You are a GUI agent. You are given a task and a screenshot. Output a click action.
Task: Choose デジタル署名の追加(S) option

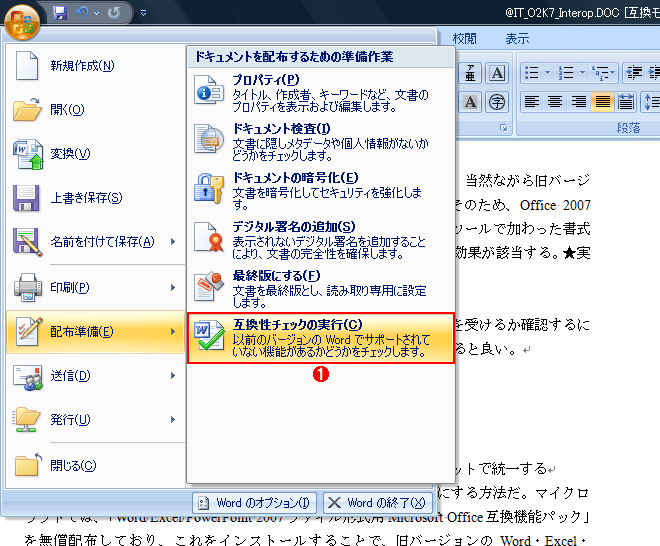pyautogui.click(x=321, y=240)
